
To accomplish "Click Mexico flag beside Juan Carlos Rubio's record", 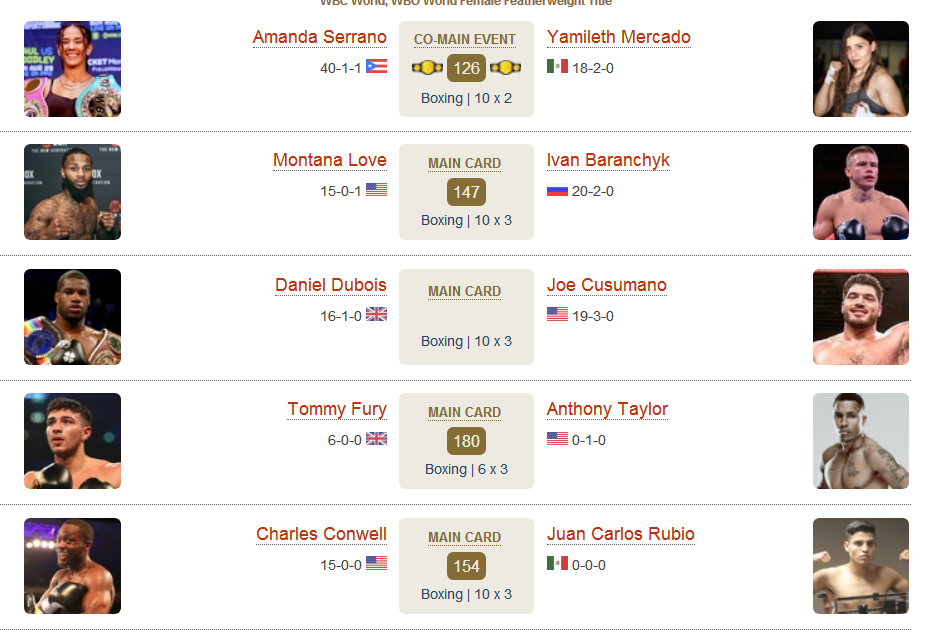I will [x=558, y=563].
